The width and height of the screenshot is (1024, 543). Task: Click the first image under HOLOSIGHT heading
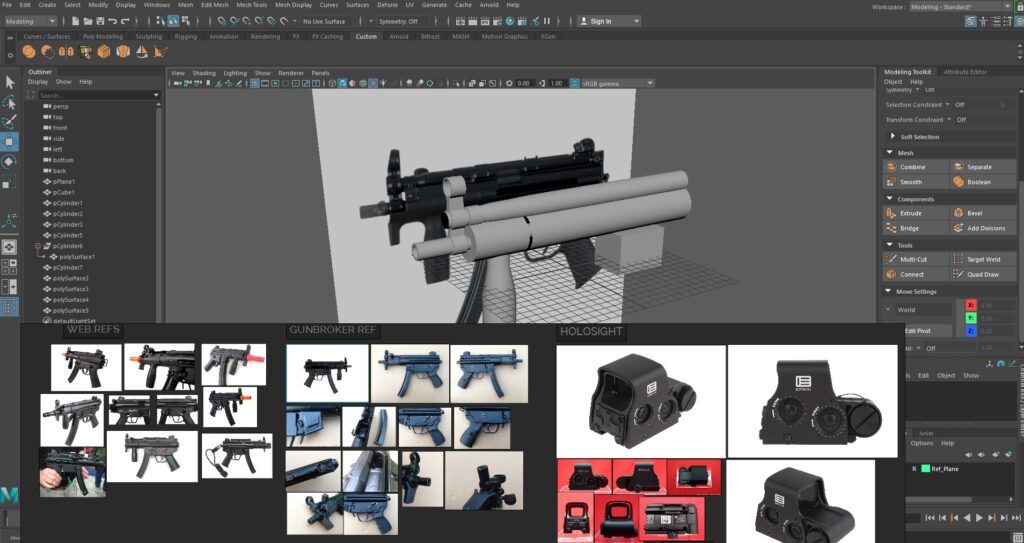pos(641,401)
